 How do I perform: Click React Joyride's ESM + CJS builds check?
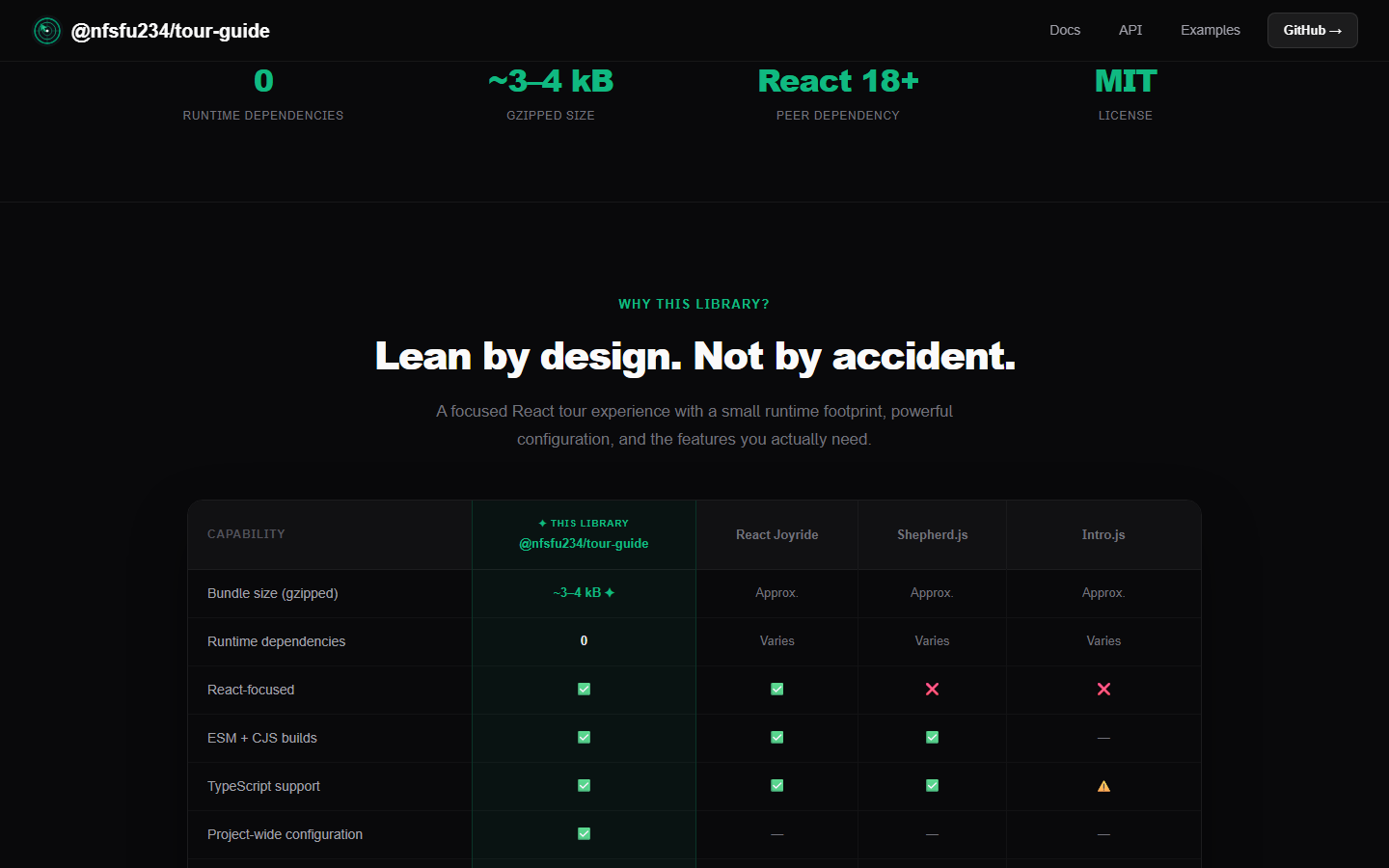click(x=777, y=738)
